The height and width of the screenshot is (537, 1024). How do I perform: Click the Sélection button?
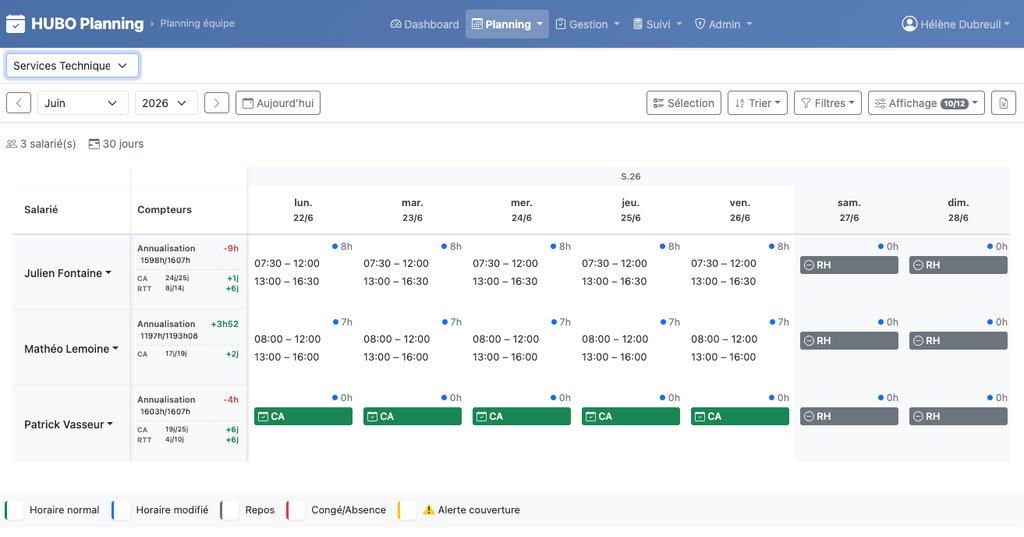[684, 103]
